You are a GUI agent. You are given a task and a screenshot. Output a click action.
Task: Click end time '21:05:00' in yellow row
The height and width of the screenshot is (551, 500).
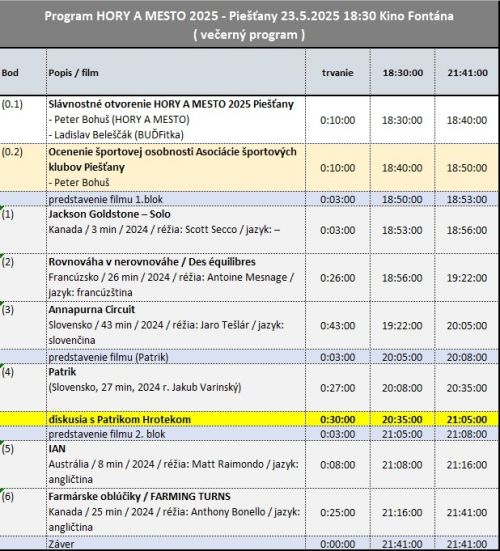pyautogui.click(x=467, y=419)
